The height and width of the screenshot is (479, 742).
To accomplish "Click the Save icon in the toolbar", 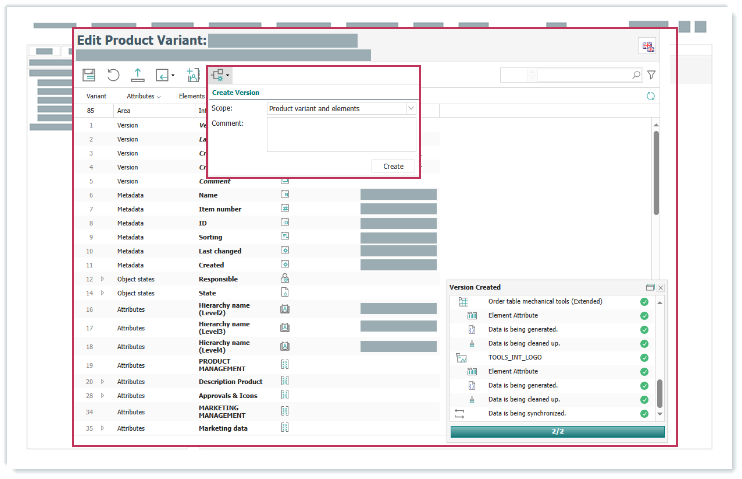I will [89, 75].
